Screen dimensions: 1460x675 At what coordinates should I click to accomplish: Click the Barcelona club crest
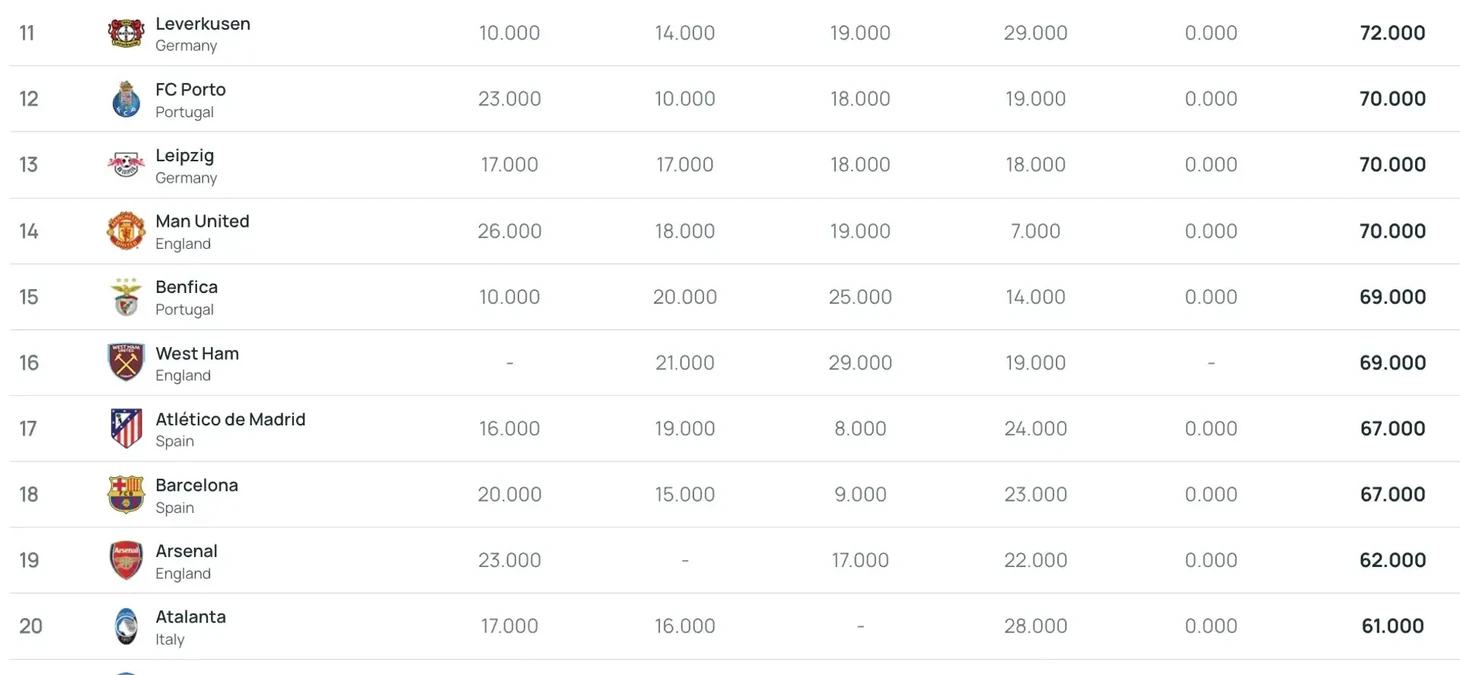126,495
